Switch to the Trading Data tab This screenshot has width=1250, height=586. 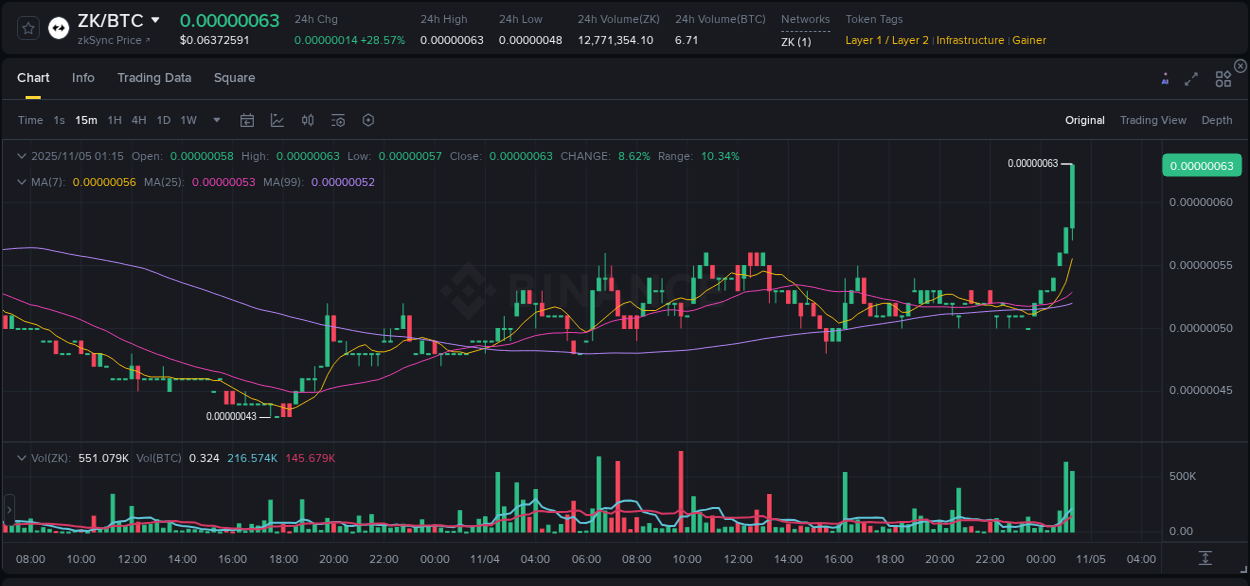pyautogui.click(x=154, y=78)
